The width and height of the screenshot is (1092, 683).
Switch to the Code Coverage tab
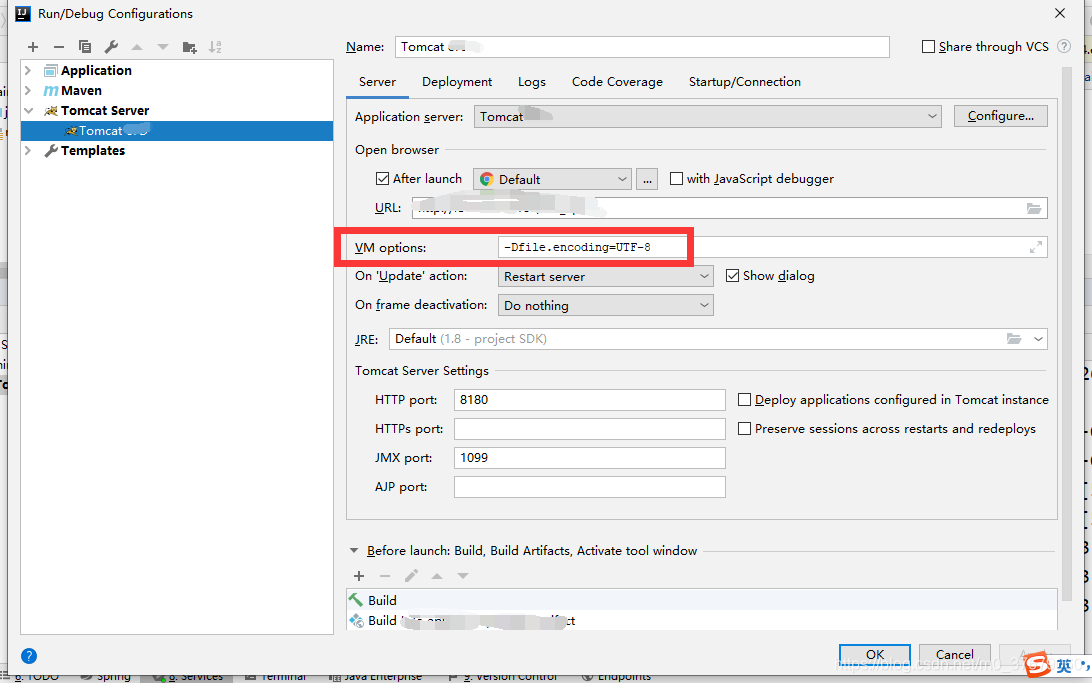(617, 82)
